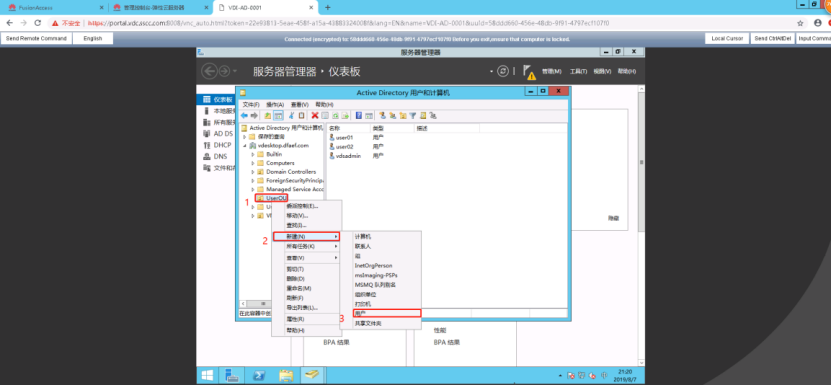Viewport: 831px width, 385px height.
Task: Click the Copy toolbar icon
Action: [302, 116]
